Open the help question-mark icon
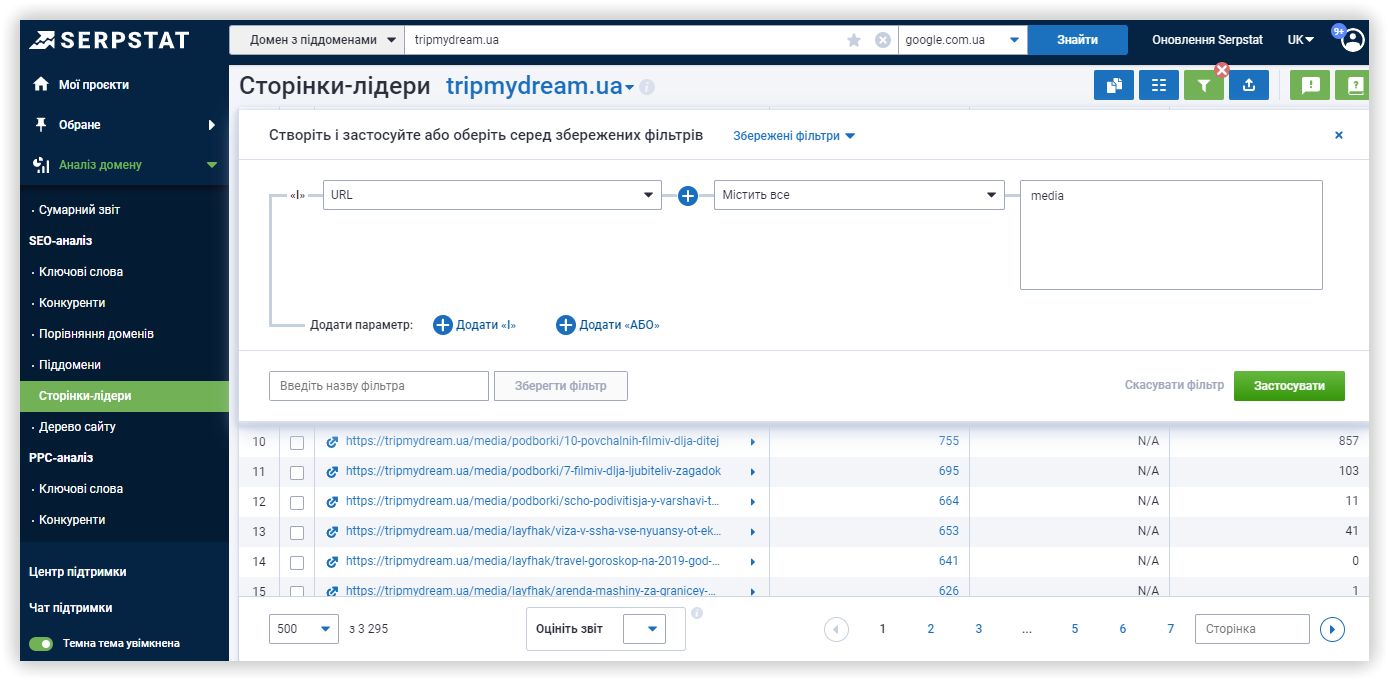1389x681 pixels. tap(1354, 86)
